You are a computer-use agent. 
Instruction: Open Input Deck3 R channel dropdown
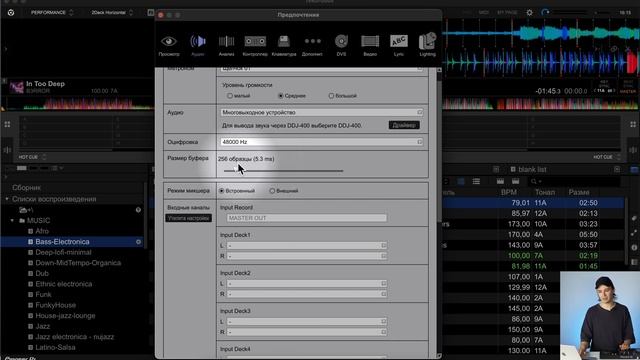pos(307,332)
